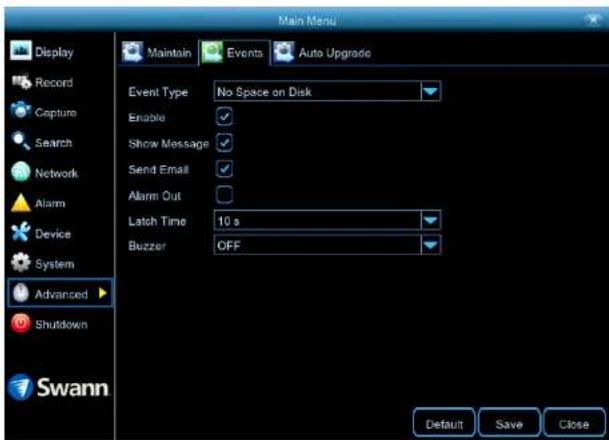The image size is (609, 440).
Task: Click the 'Main Menu' title text
Action: (x=307, y=20)
